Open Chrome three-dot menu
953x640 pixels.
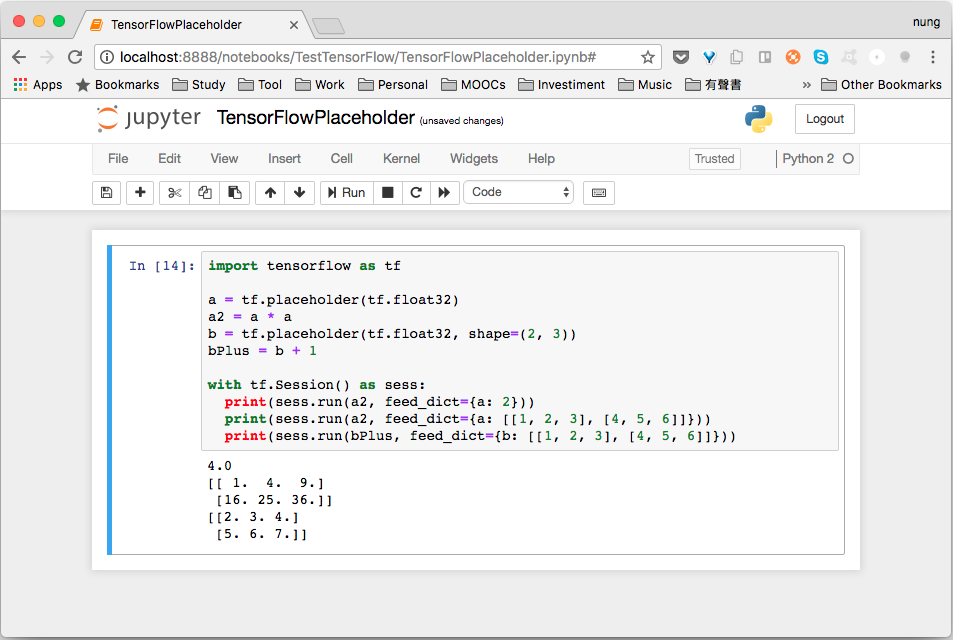[x=933, y=57]
